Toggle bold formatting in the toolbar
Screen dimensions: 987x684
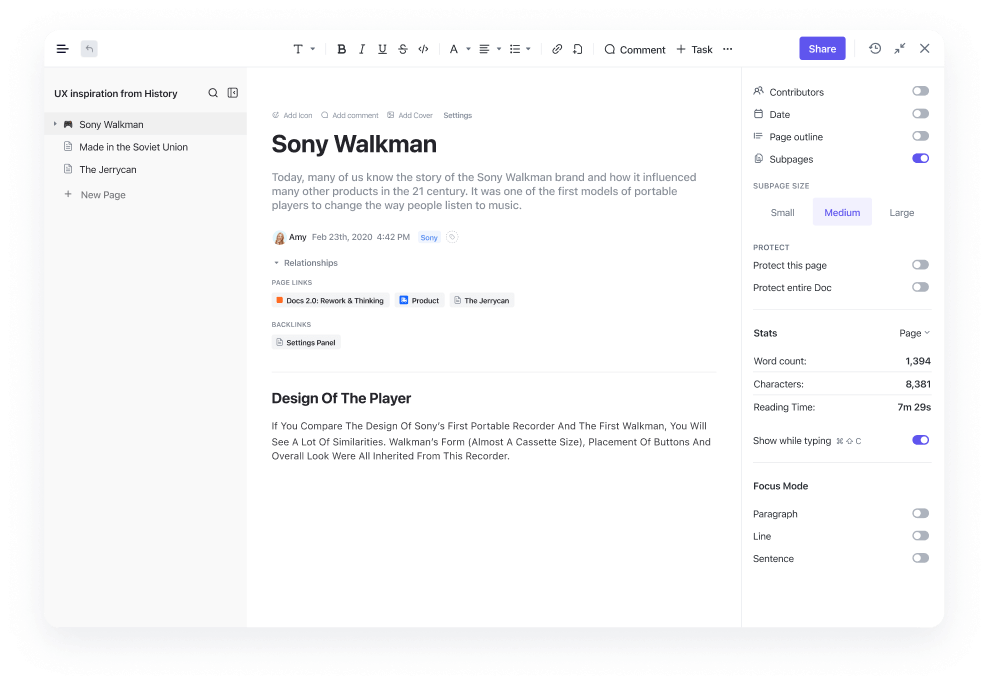[x=341, y=49]
